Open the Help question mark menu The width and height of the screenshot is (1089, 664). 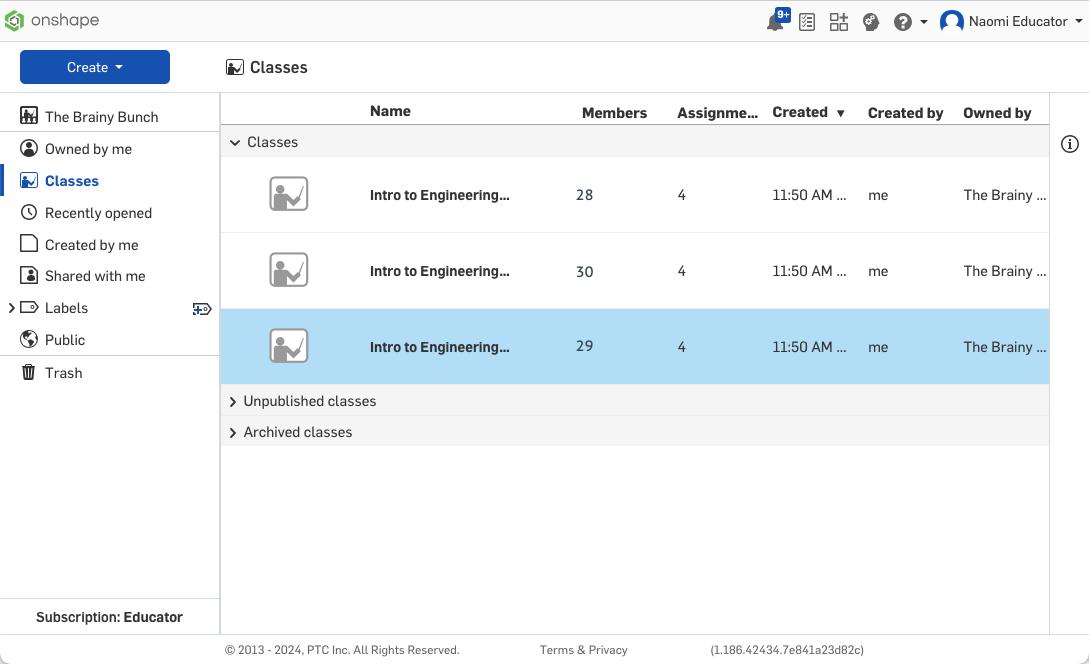coord(909,22)
